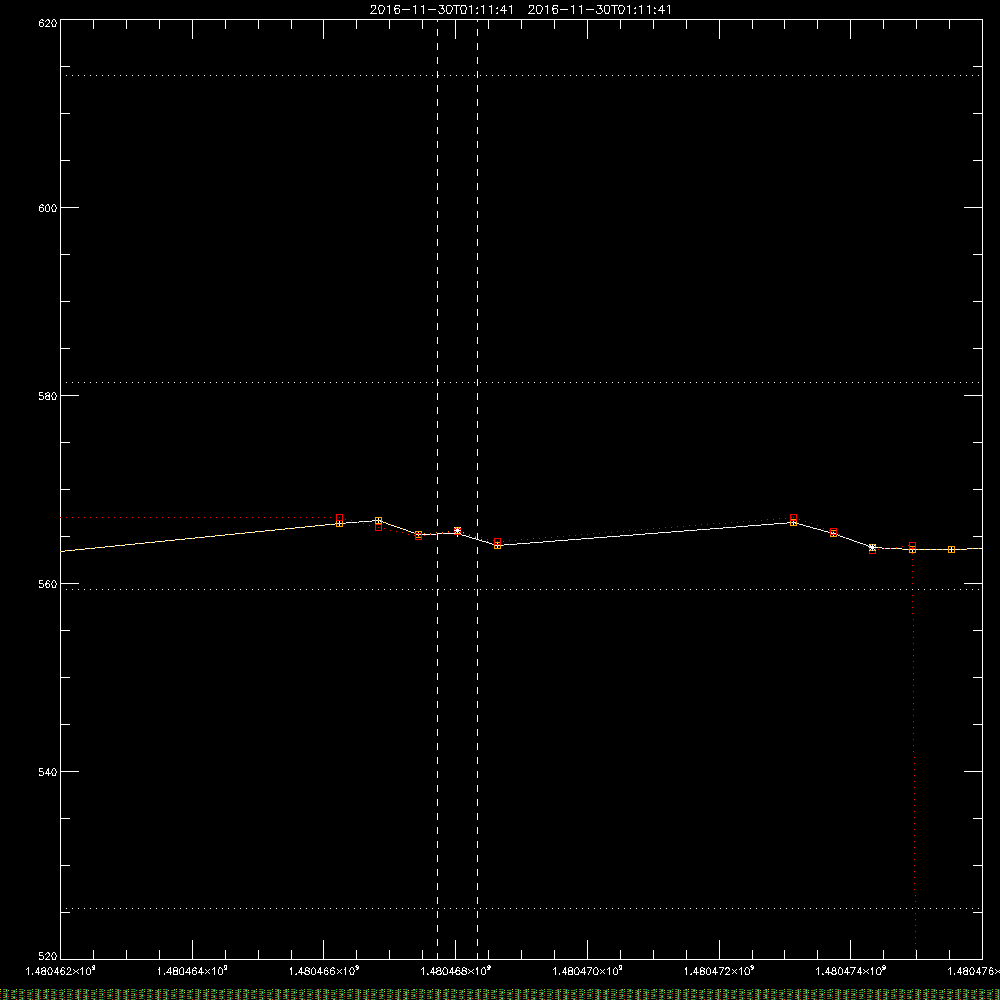The width and height of the screenshot is (1000, 1000).
Task: Click the 1.480466×10⁹ x-axis label
Action: click(x=324, y=971)
